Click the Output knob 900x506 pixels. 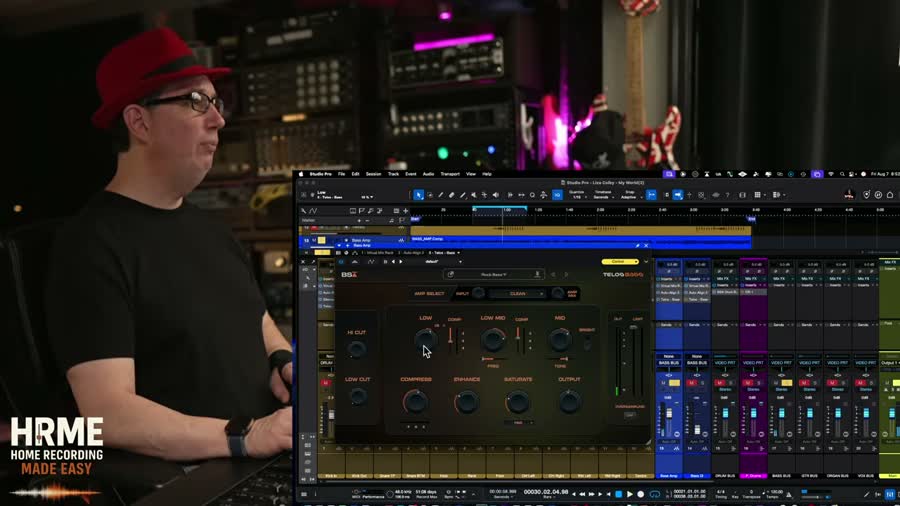[569, 402]
